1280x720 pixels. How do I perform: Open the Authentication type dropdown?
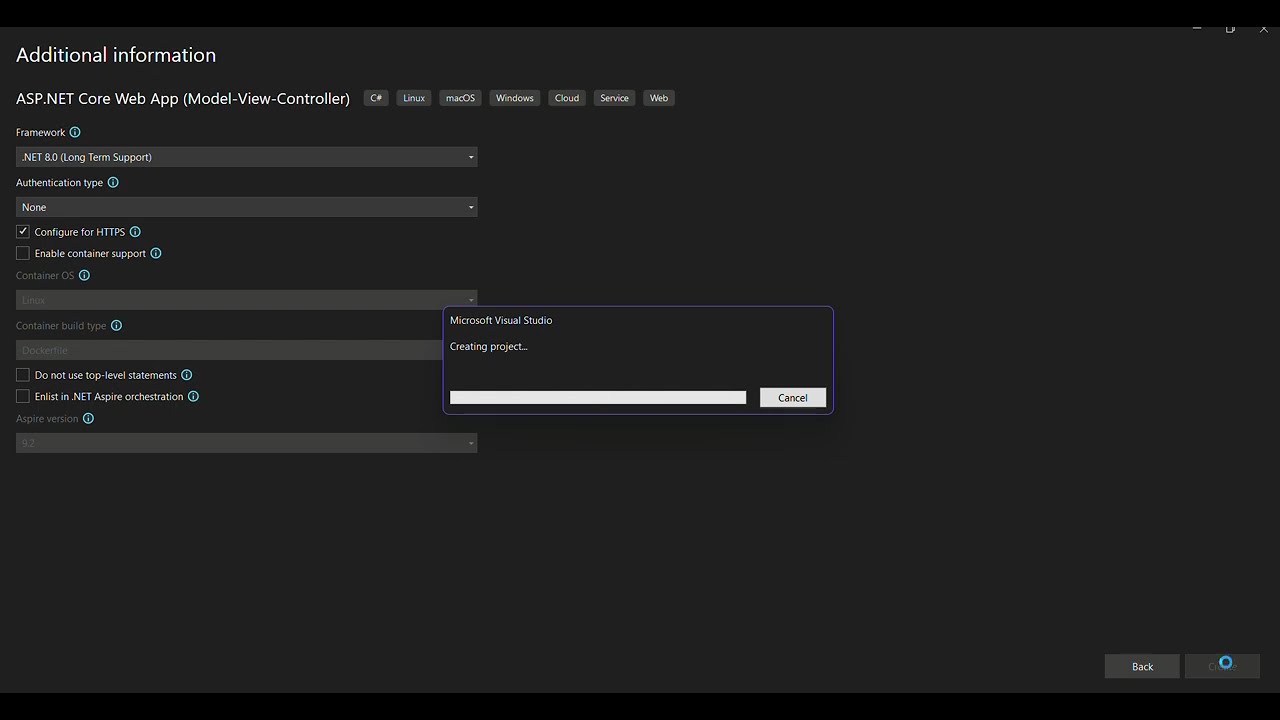(x=246, y=207)
